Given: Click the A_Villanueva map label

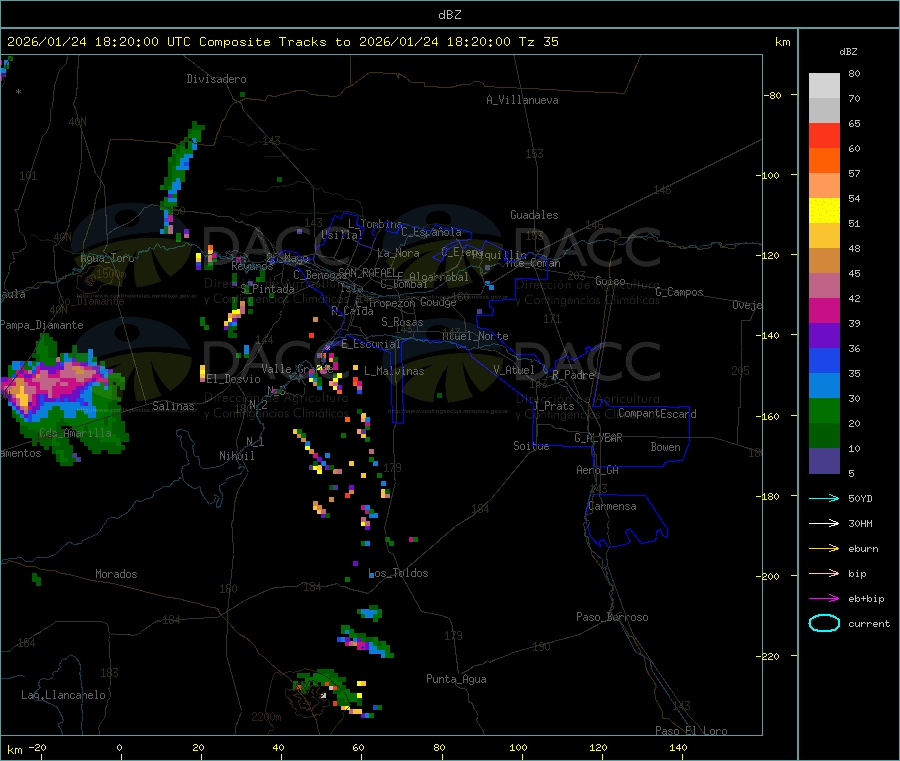Looking at the screenshot, I should [x=522, y=100].
